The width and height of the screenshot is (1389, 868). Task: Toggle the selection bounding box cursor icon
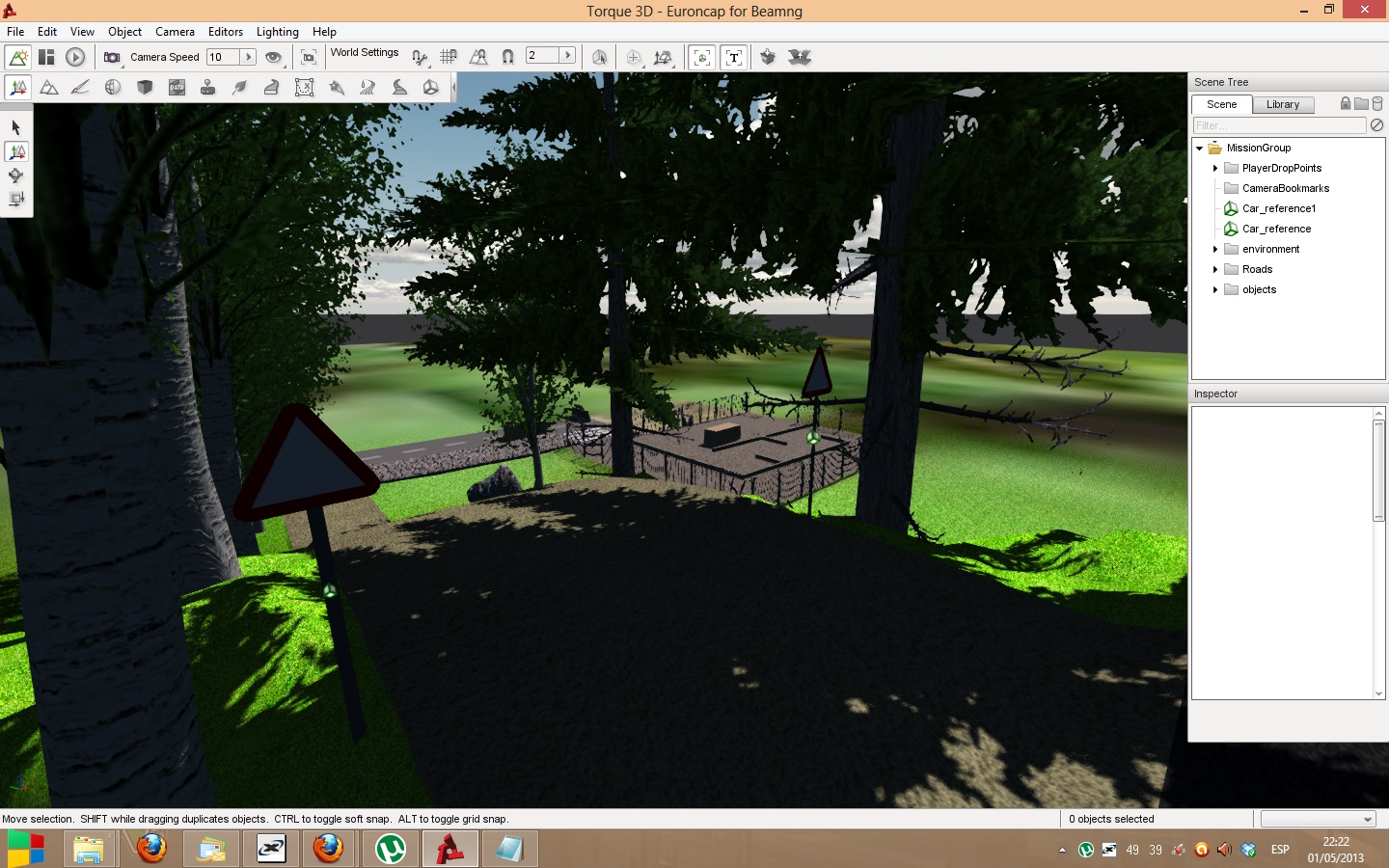tap(599, 57)
